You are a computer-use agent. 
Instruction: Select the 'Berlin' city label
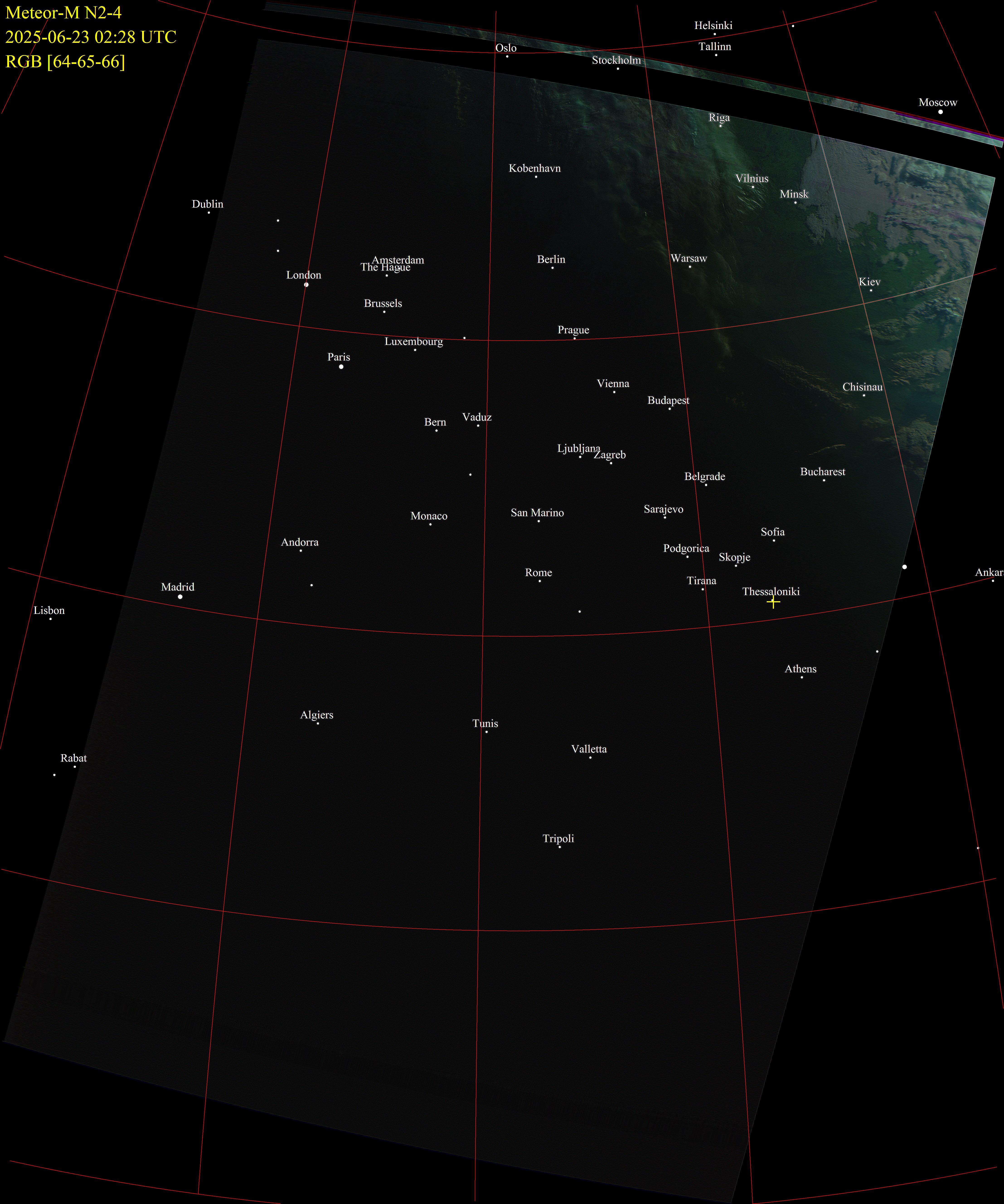click(x=551, y=259)
